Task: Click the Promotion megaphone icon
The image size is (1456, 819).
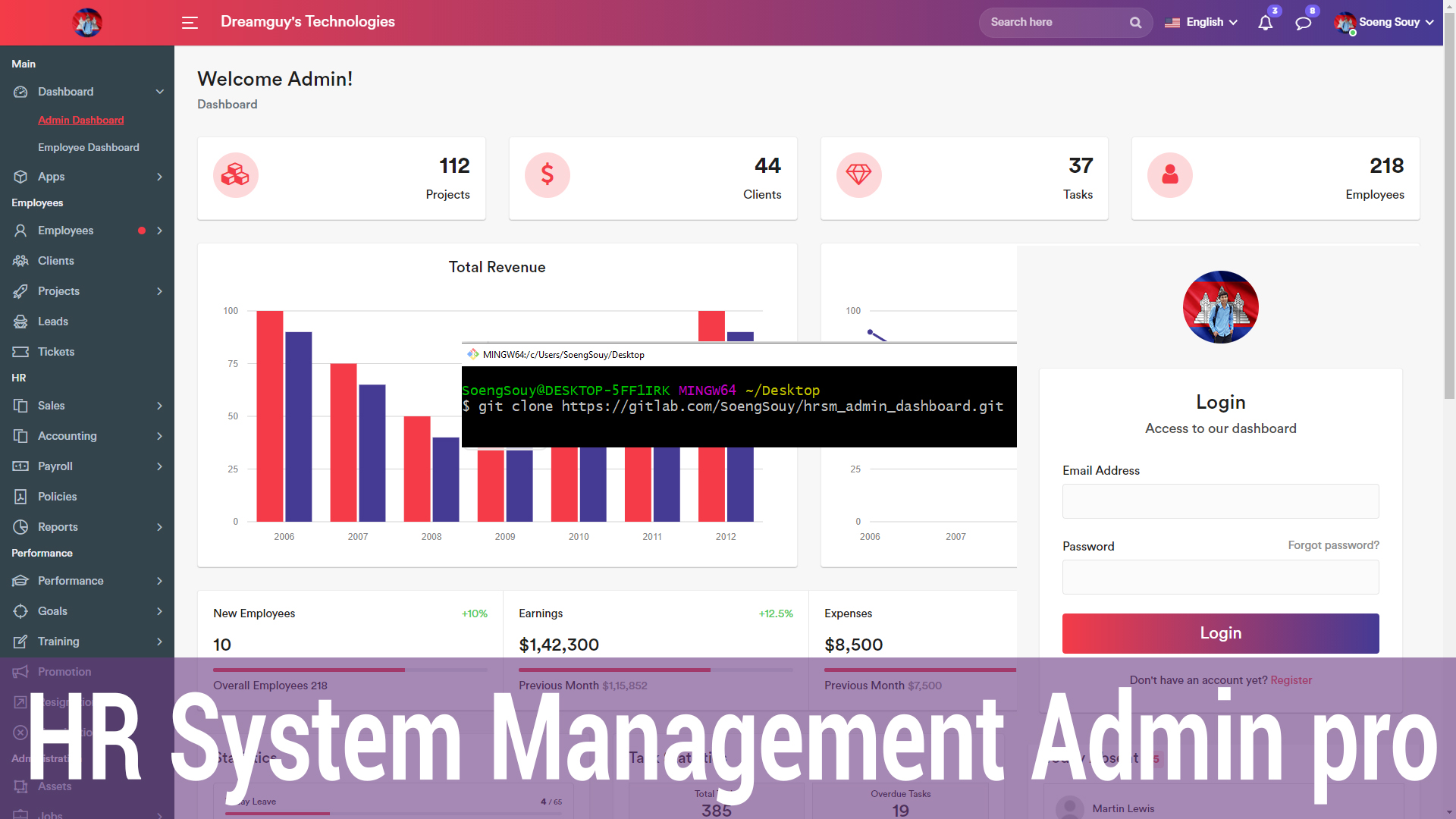Action: tap(21, 671)
